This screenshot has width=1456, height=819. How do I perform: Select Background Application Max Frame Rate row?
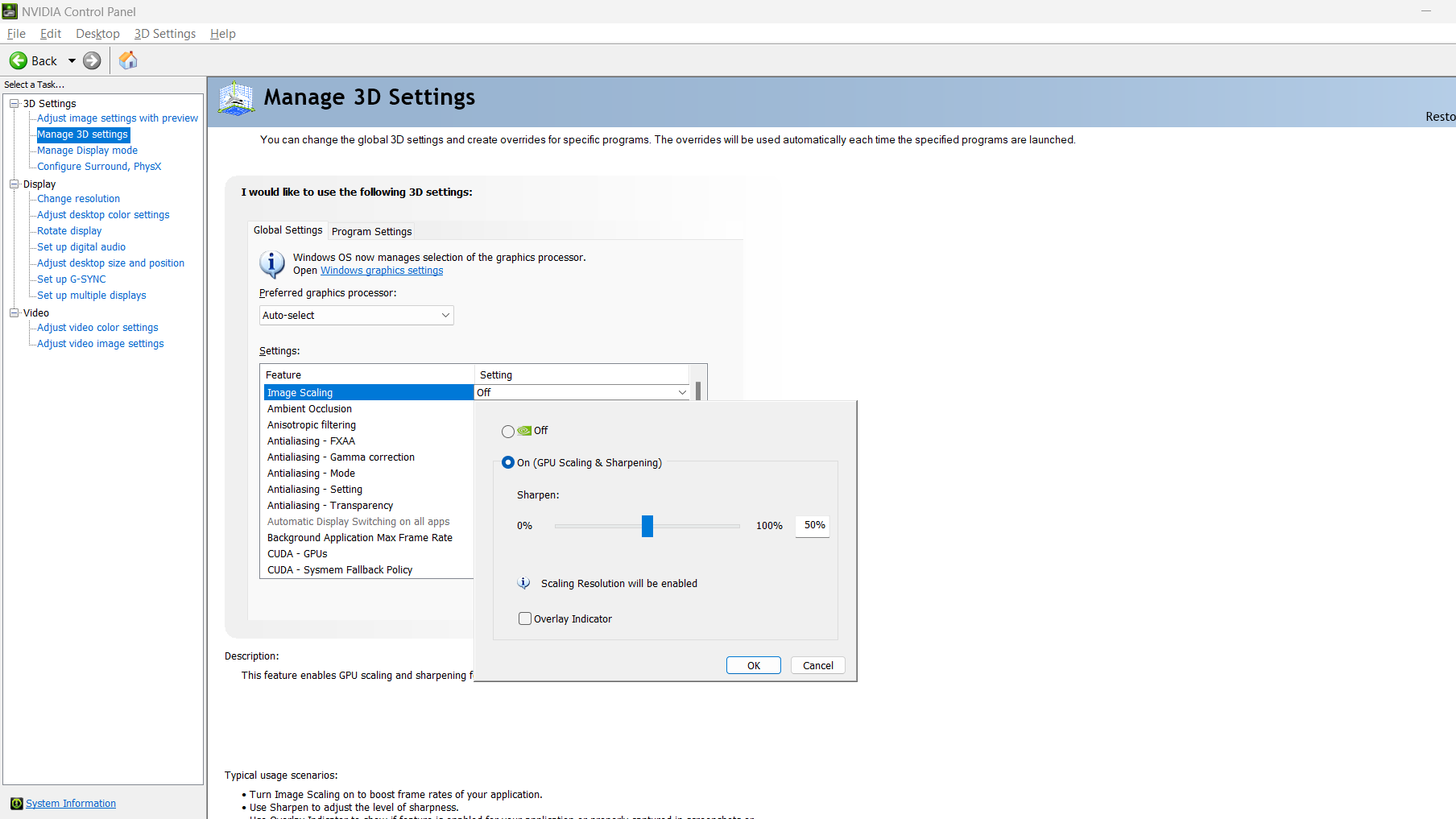point(369,538)
